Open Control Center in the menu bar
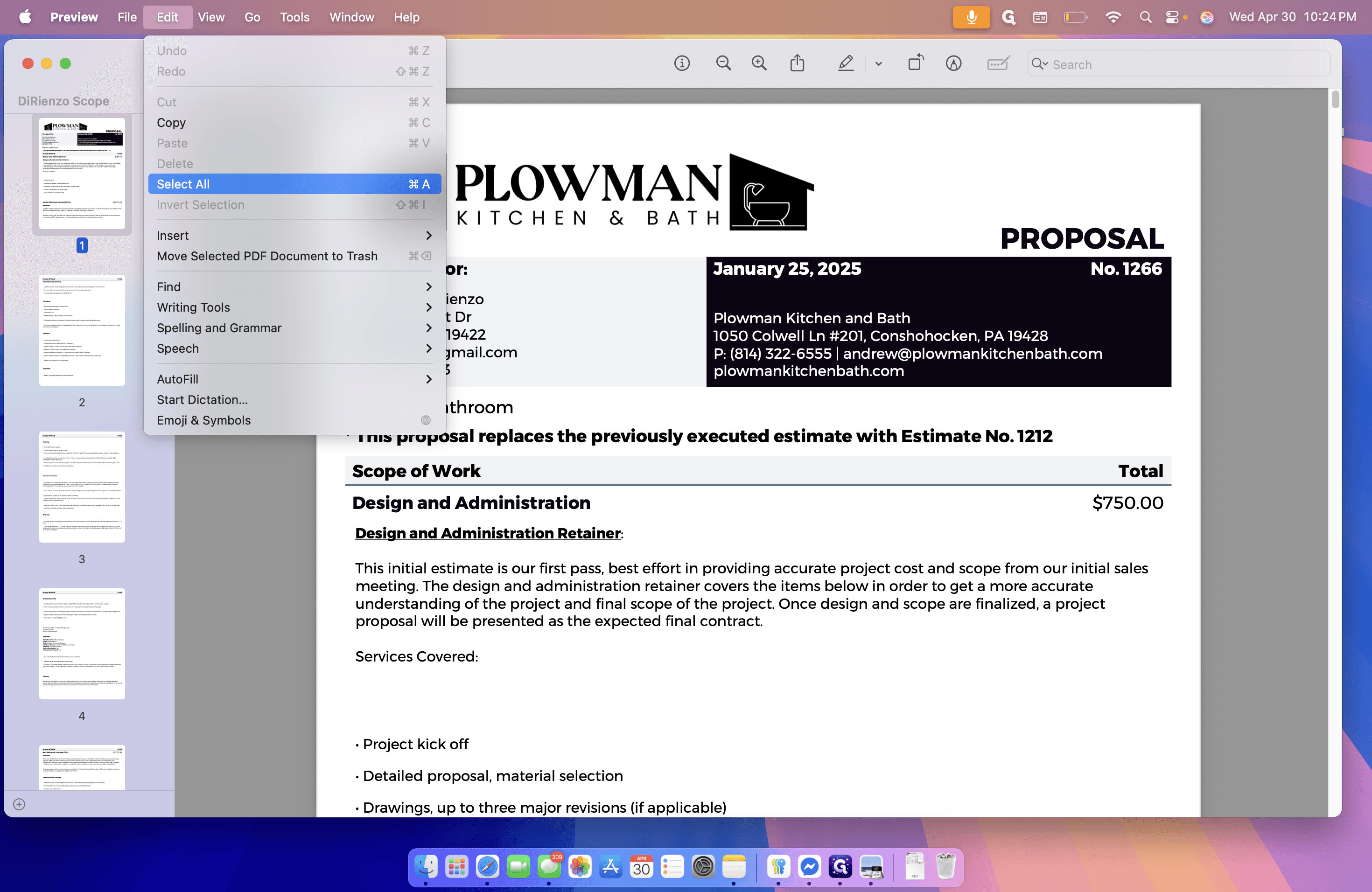 click(x=1172, y=17)
